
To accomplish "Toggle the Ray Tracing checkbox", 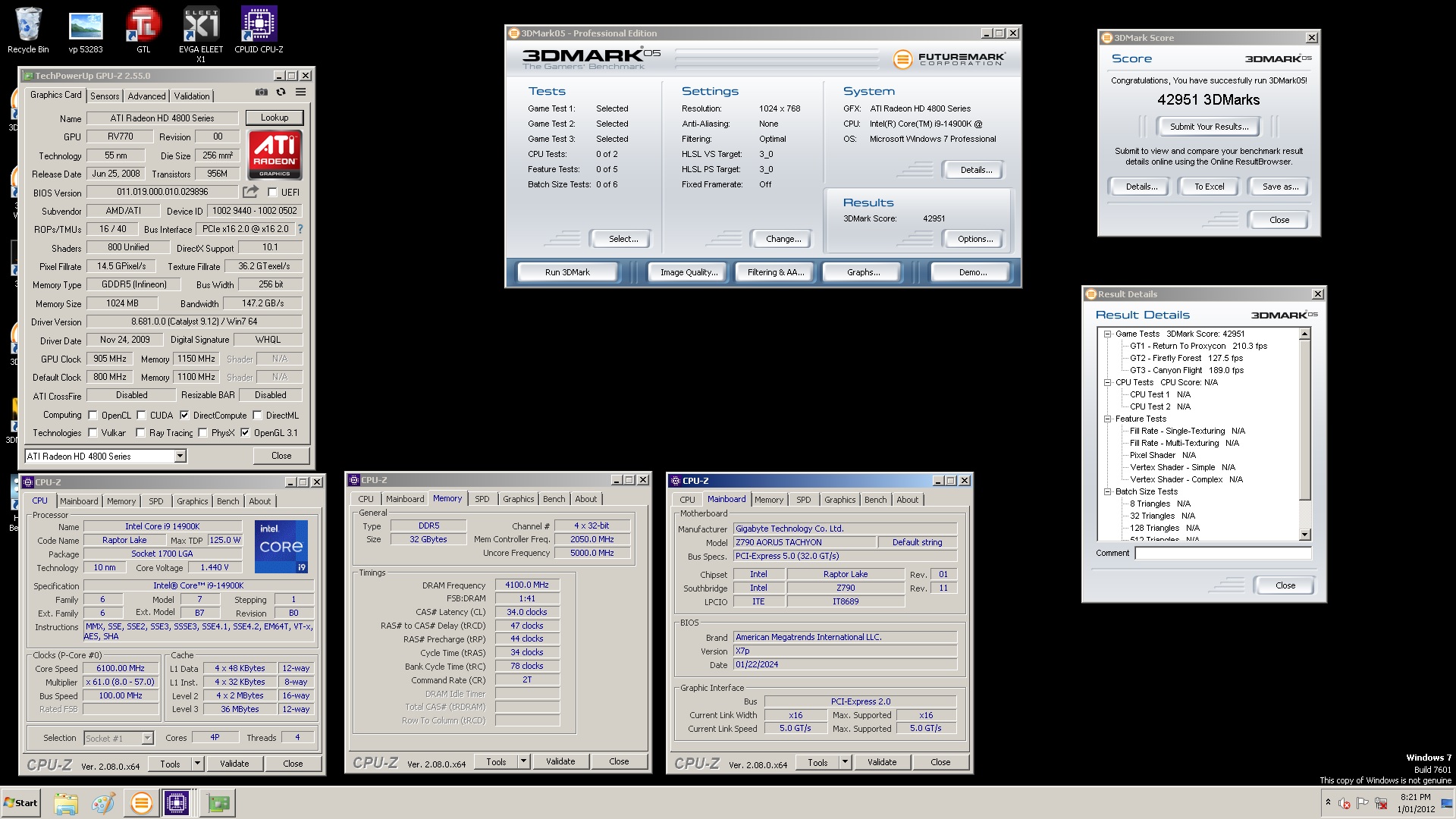I will [x=140, y=433].
